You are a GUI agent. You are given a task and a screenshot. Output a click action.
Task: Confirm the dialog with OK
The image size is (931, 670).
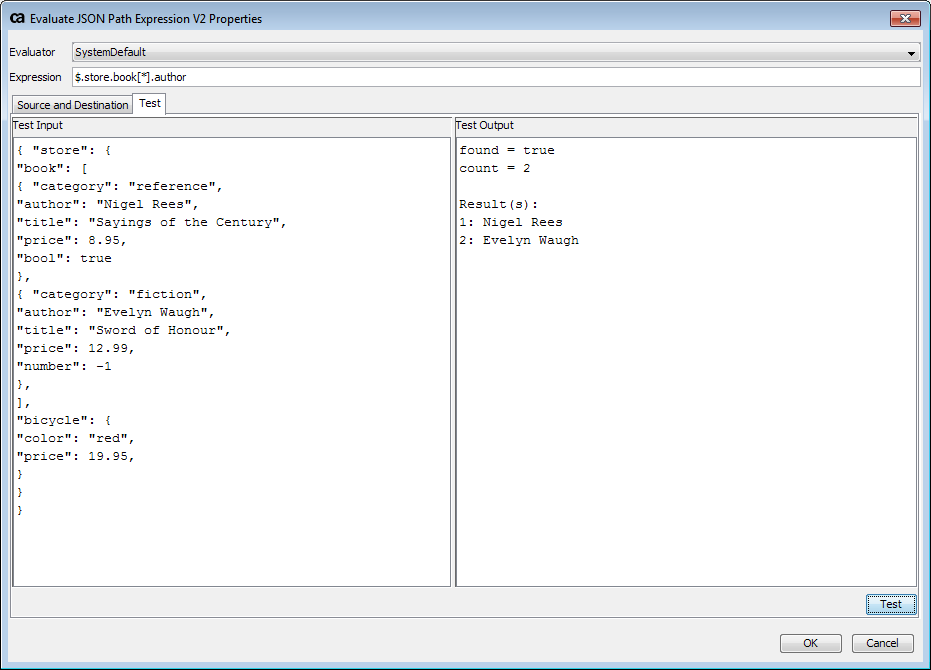click(x=810, y=643)
